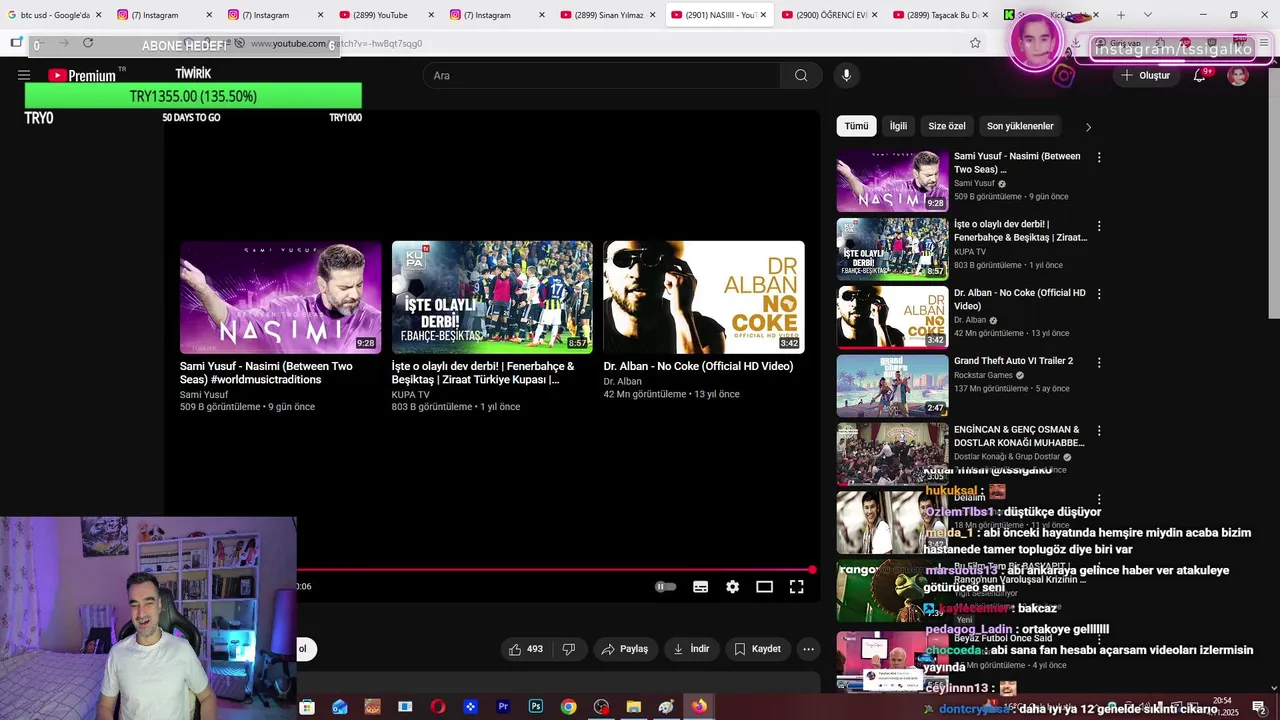Open the account avatar menu

1238,76
